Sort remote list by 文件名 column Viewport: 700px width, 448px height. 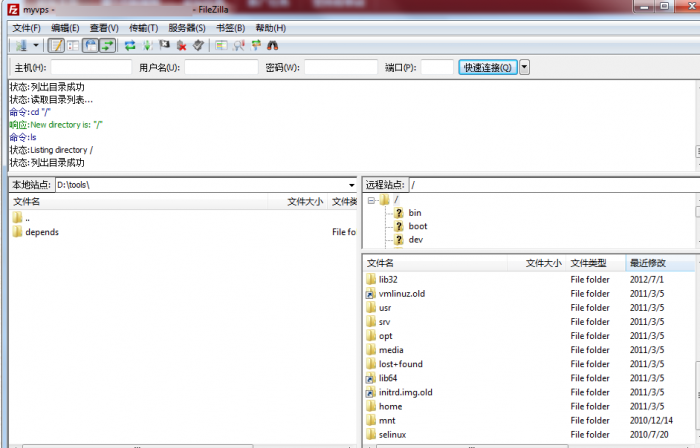click(435, 263)
